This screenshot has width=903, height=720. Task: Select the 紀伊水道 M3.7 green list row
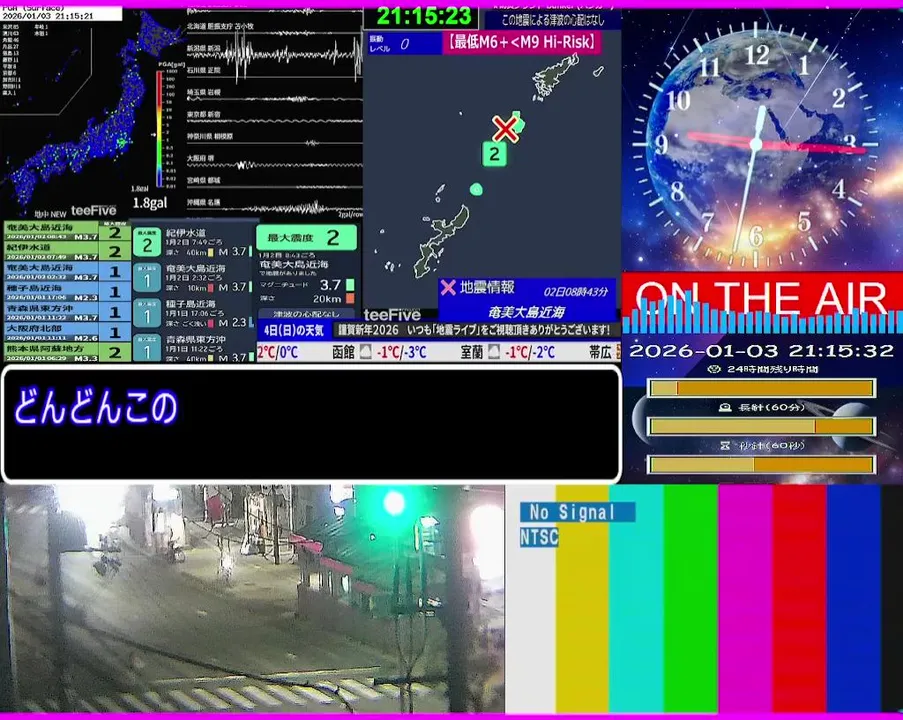(x=67, y=251)
